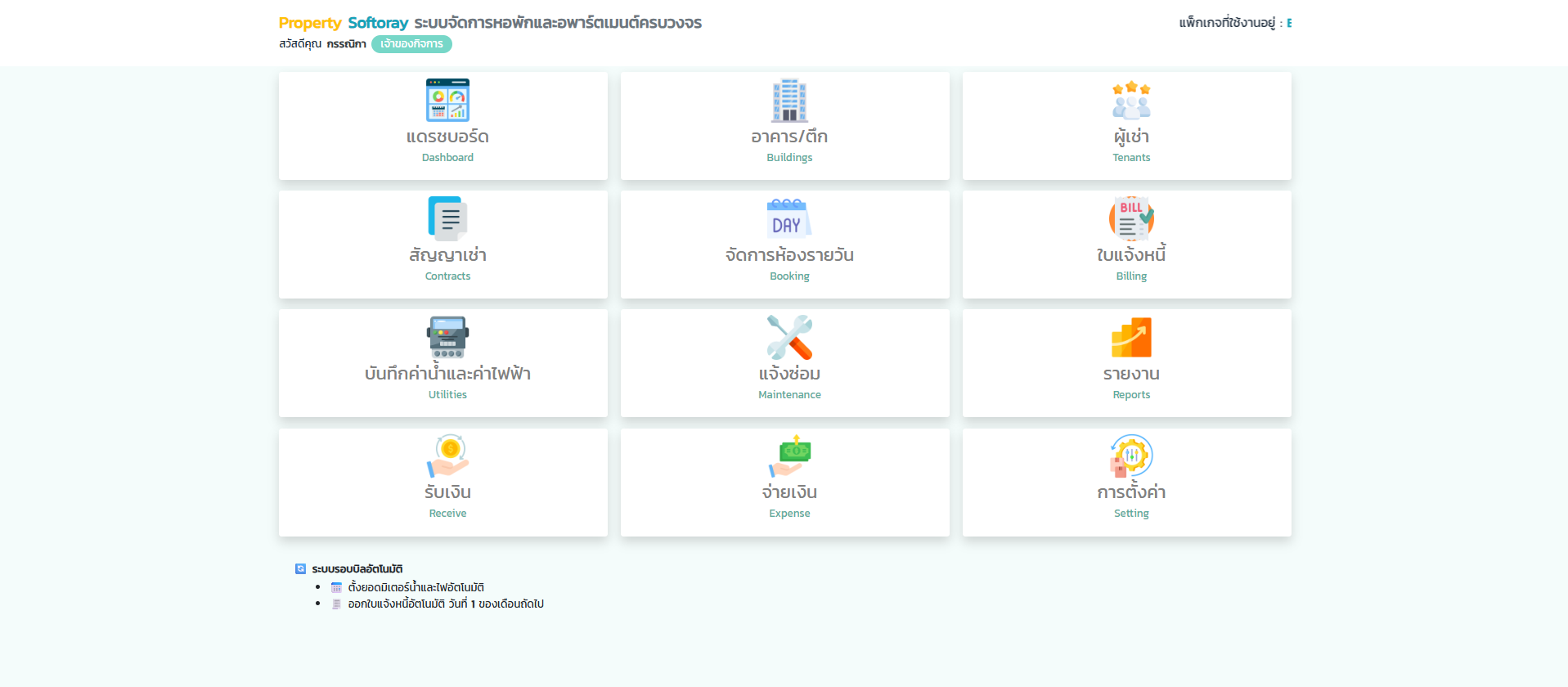Open the Tenants label link
The height and width of the screenshot is (687, 1568).
[1131, 157]
